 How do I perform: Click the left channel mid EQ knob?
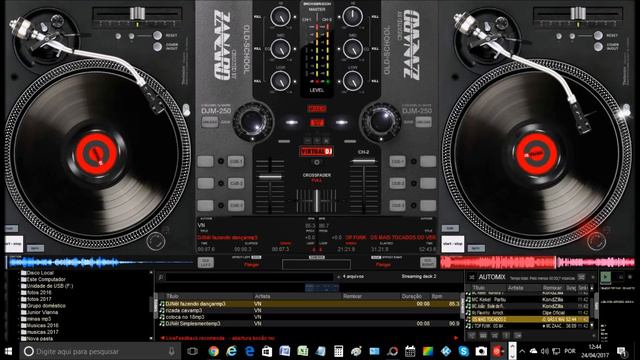pos(280,49)
